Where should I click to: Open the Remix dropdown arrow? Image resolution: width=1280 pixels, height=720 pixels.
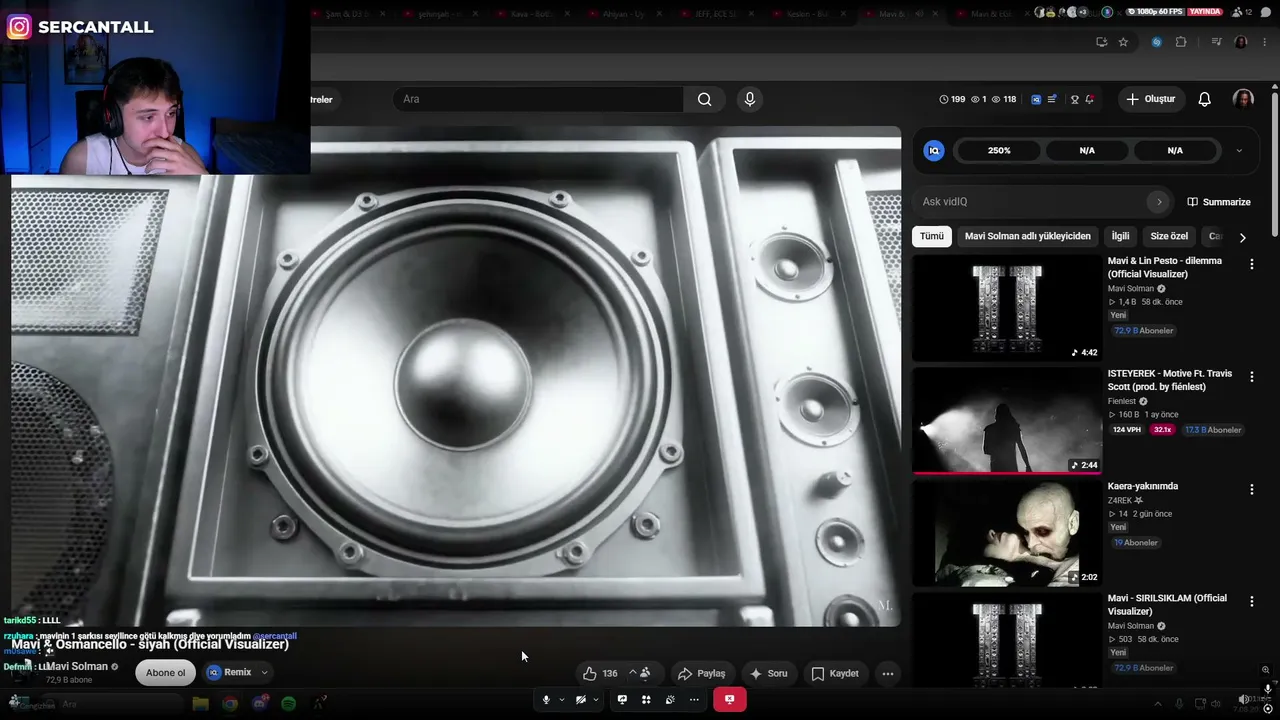264,673
